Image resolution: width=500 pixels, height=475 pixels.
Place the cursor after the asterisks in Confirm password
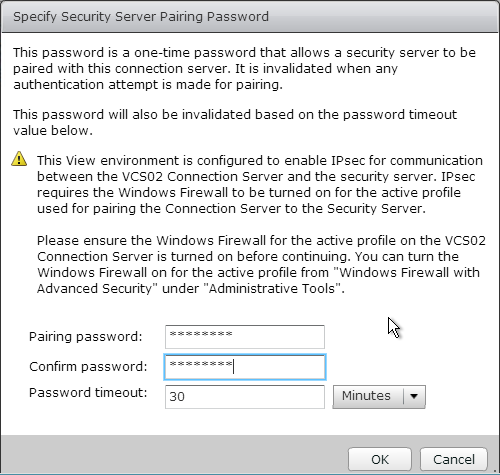coord(233,366)
